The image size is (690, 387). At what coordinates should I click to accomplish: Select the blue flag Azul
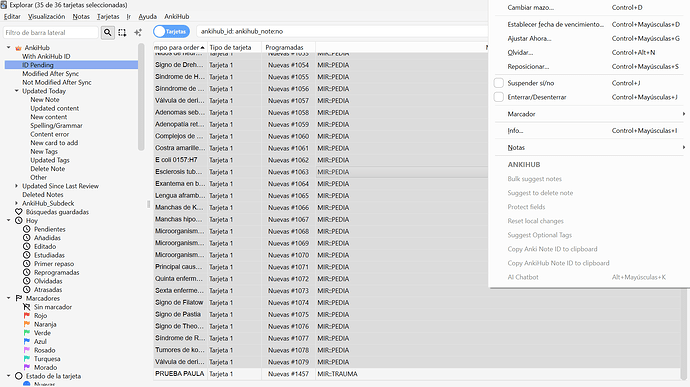pyautogui.click(x=27, y=342)
